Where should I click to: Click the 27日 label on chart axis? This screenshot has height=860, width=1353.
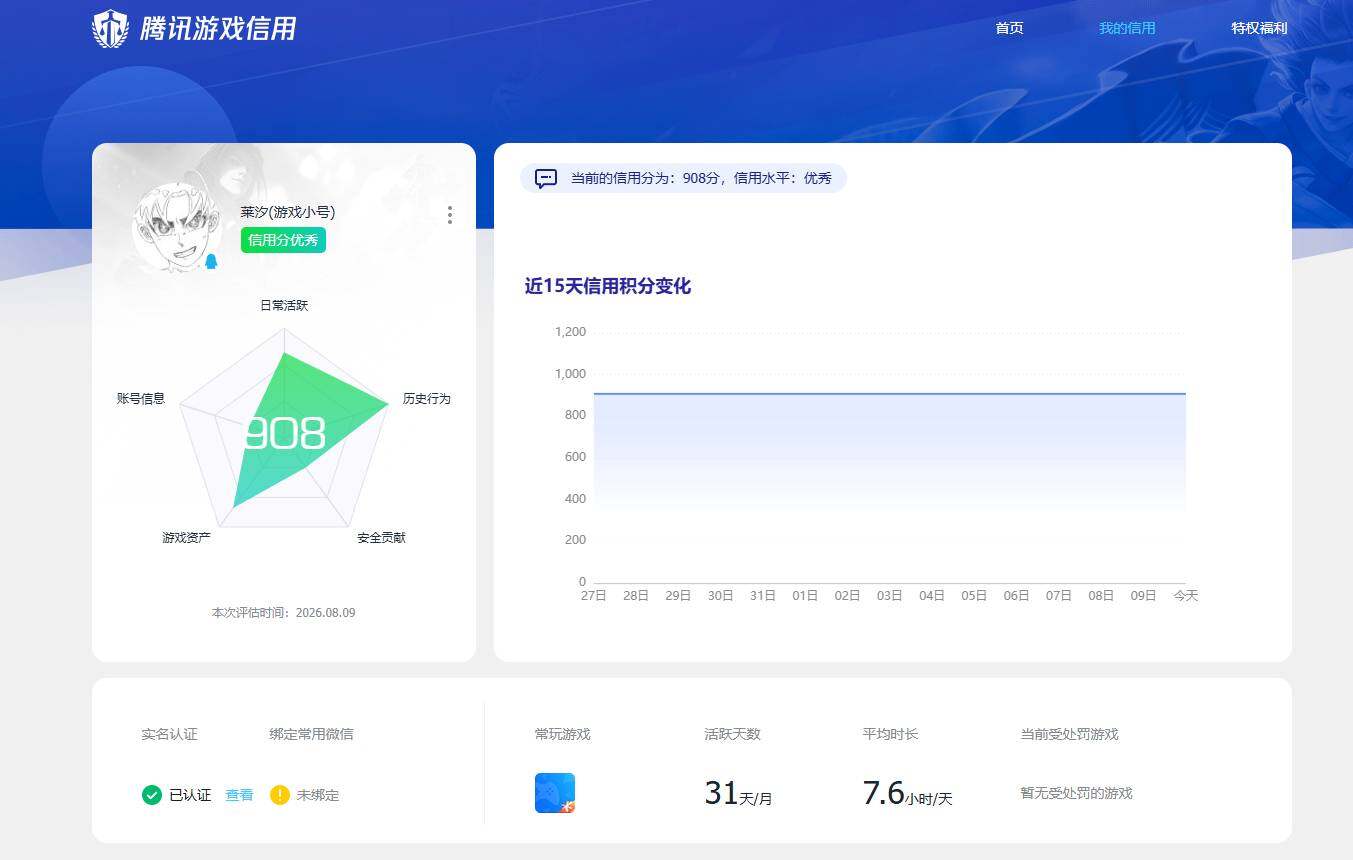(x=594, y=595)
